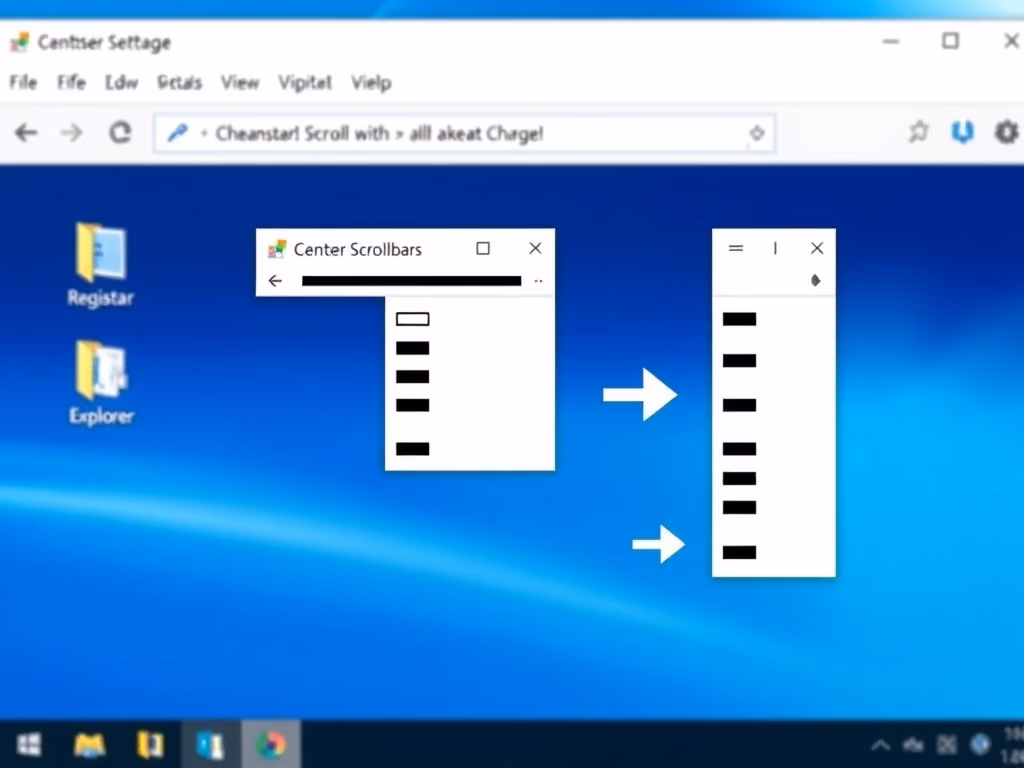This screenshot has height=768, width=1024.
Task: Open the View menu
Action: click(239, 83)
